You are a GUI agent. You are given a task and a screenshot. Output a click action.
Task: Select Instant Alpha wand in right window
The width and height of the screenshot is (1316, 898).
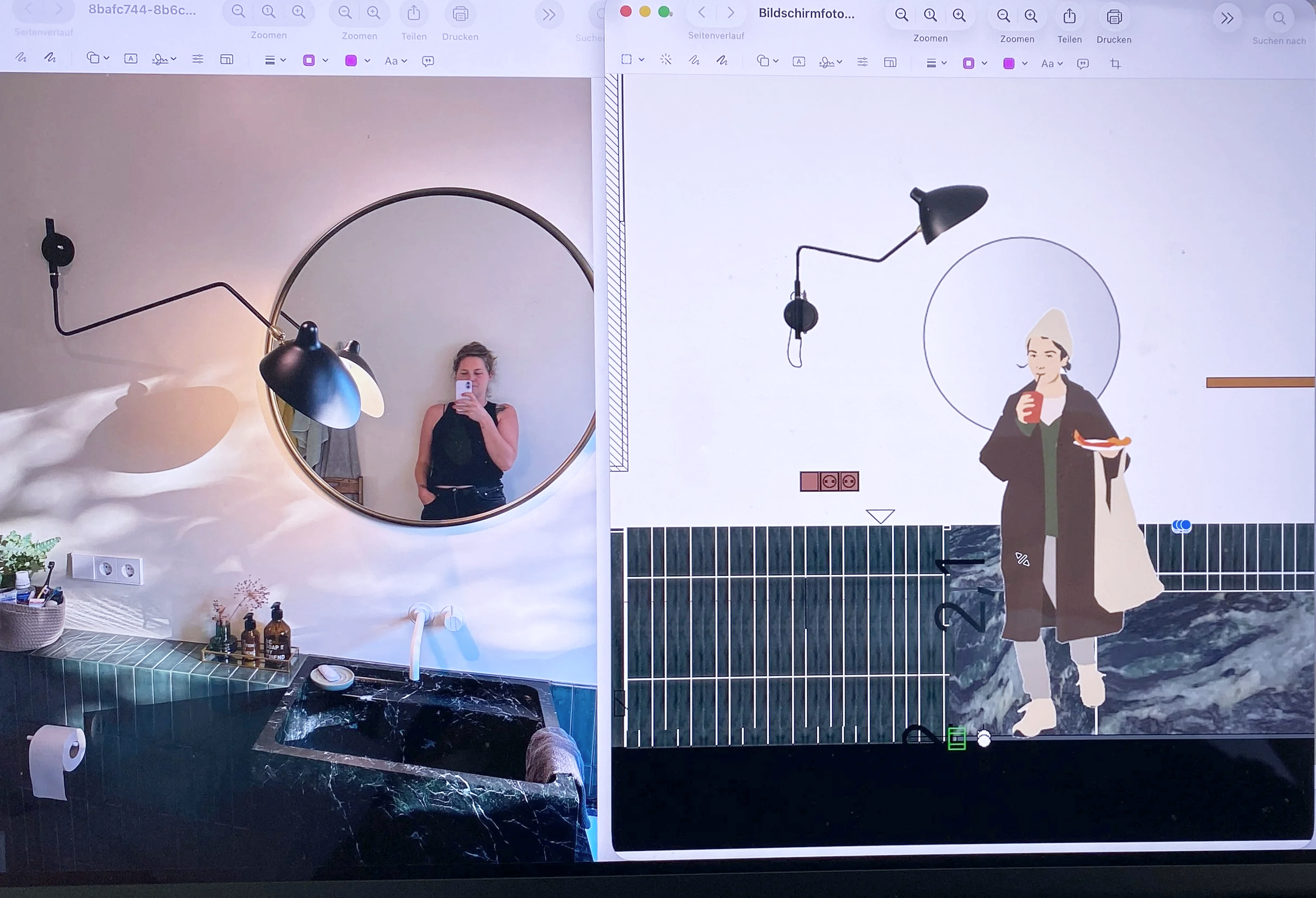click(x=666, y=60)
